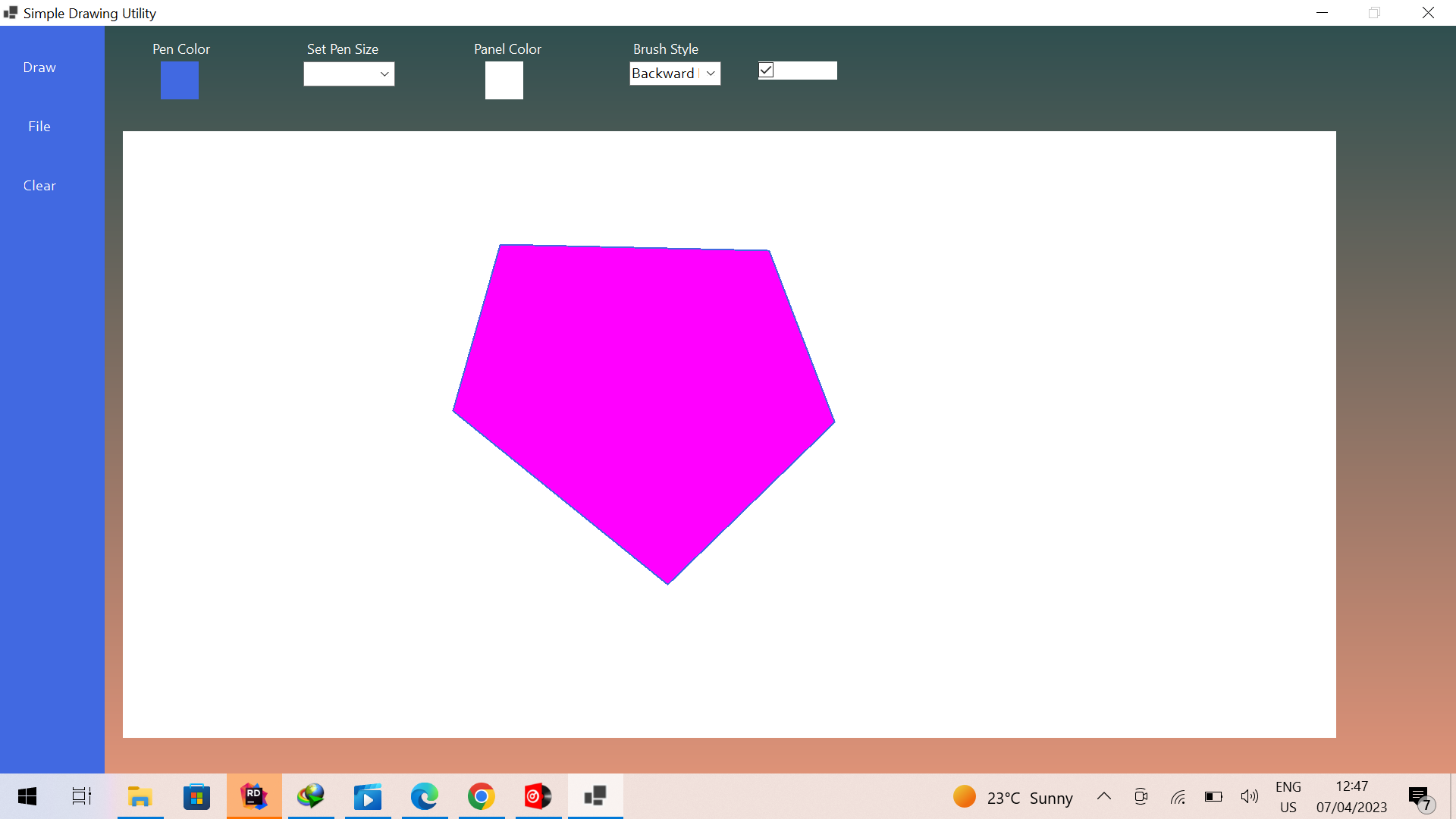
Task: Open the battery status indicator
Action: click(x=1215, y=796)
